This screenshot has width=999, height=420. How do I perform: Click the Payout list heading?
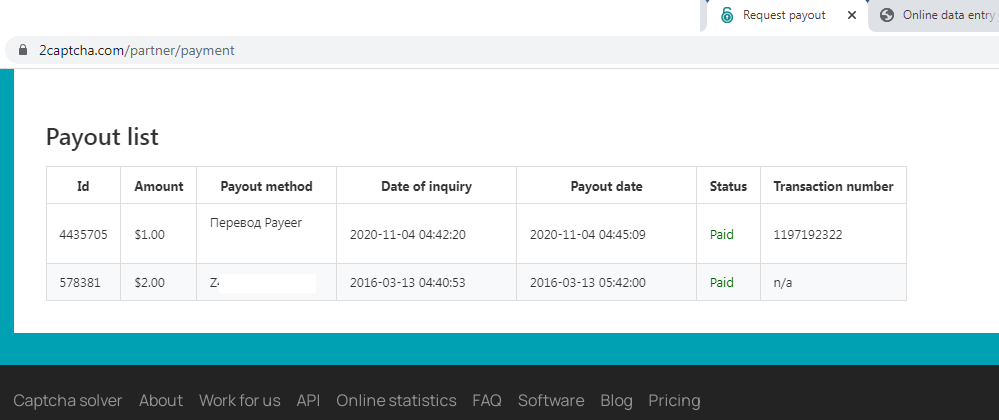pyautogui.click(x=102, y=137)
